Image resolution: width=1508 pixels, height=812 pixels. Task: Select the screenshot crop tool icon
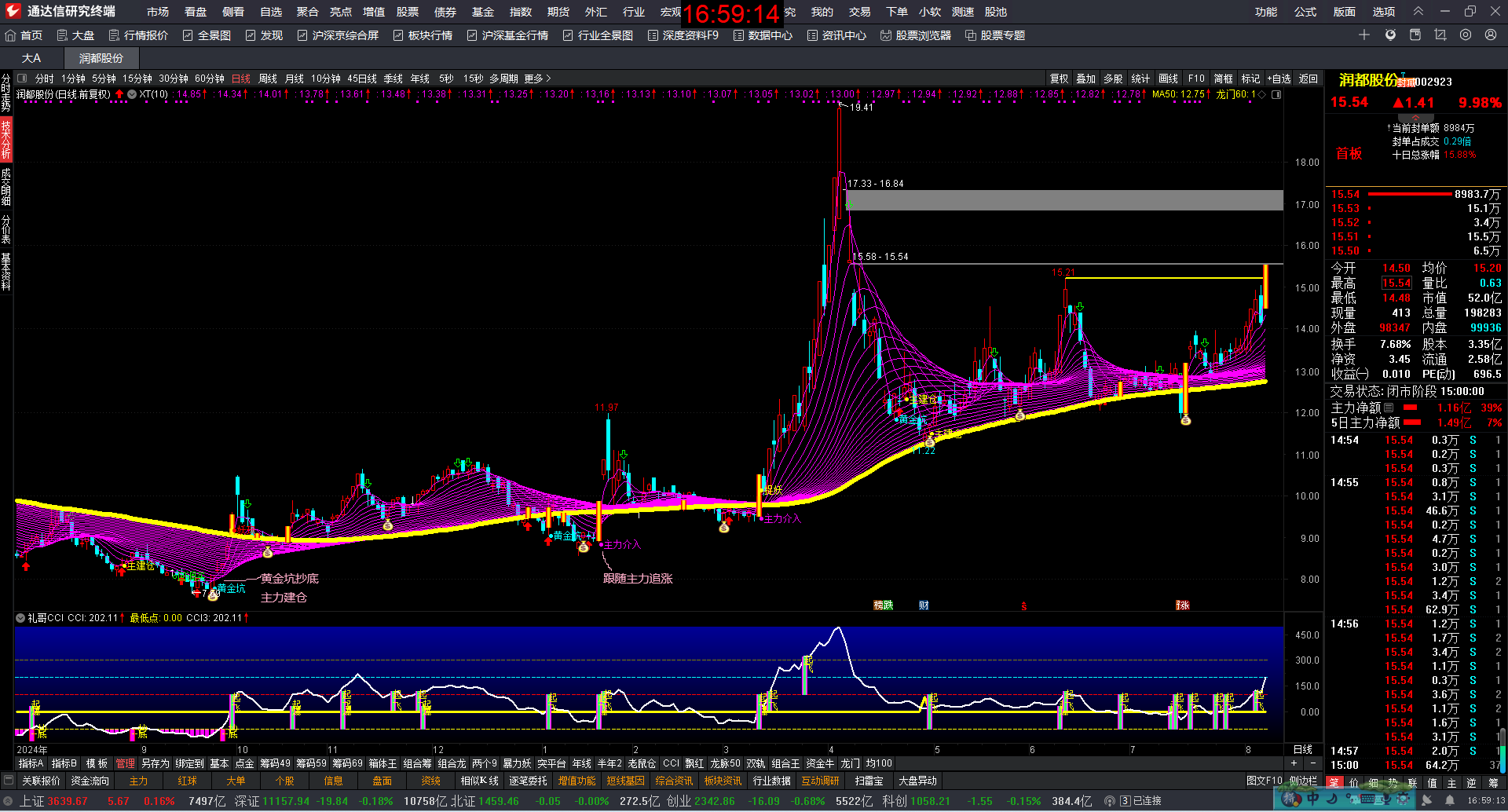click(1440, 35)
